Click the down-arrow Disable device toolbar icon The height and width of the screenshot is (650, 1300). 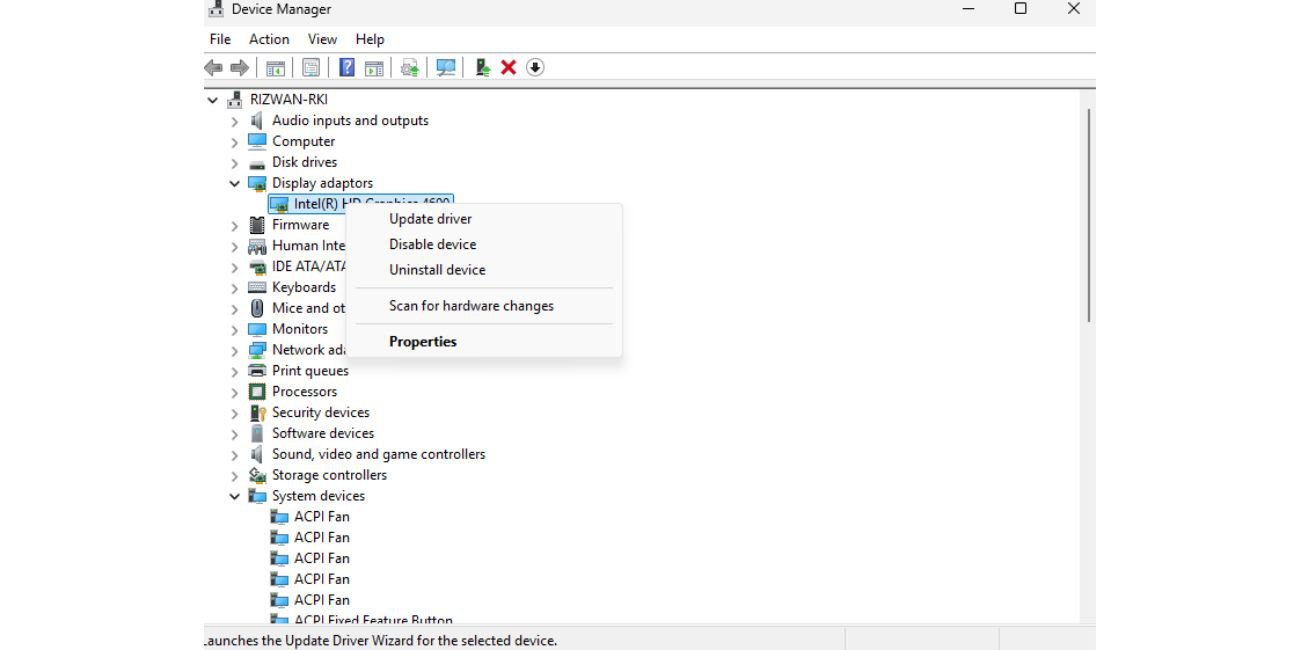coord(535,67)
